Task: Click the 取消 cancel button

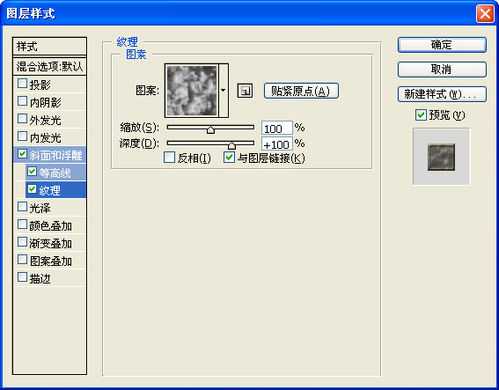Action: (442, 69)
